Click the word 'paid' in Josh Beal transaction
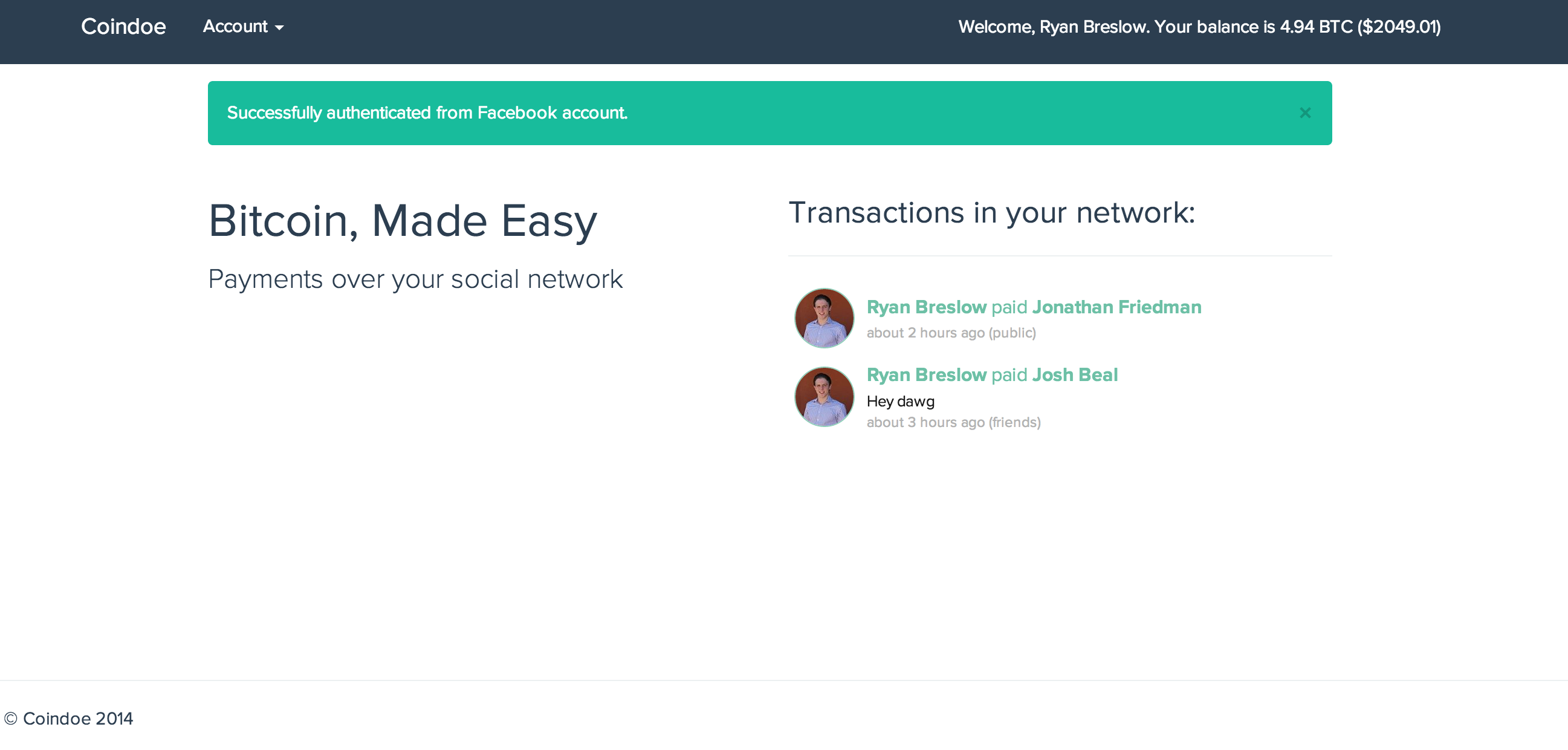 1009,374
